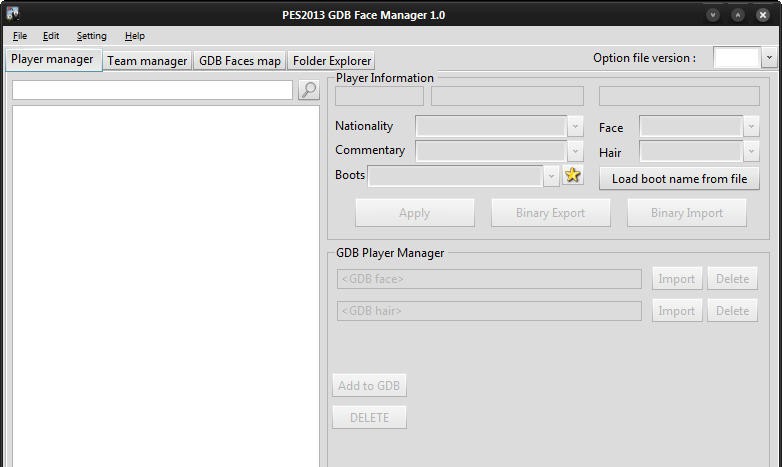782x467 pixels.
Task: Open the Face dropdown
Action: (x=751, y=126)
